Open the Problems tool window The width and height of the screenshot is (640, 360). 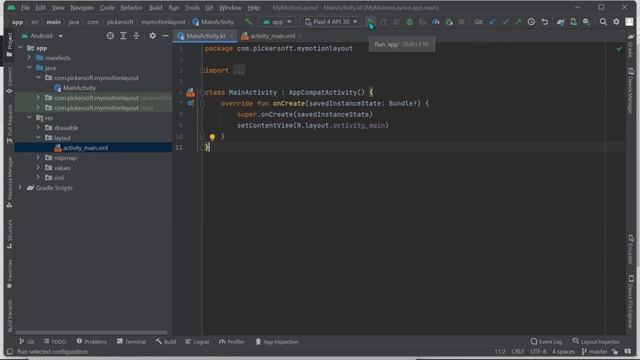coord(91,342)
